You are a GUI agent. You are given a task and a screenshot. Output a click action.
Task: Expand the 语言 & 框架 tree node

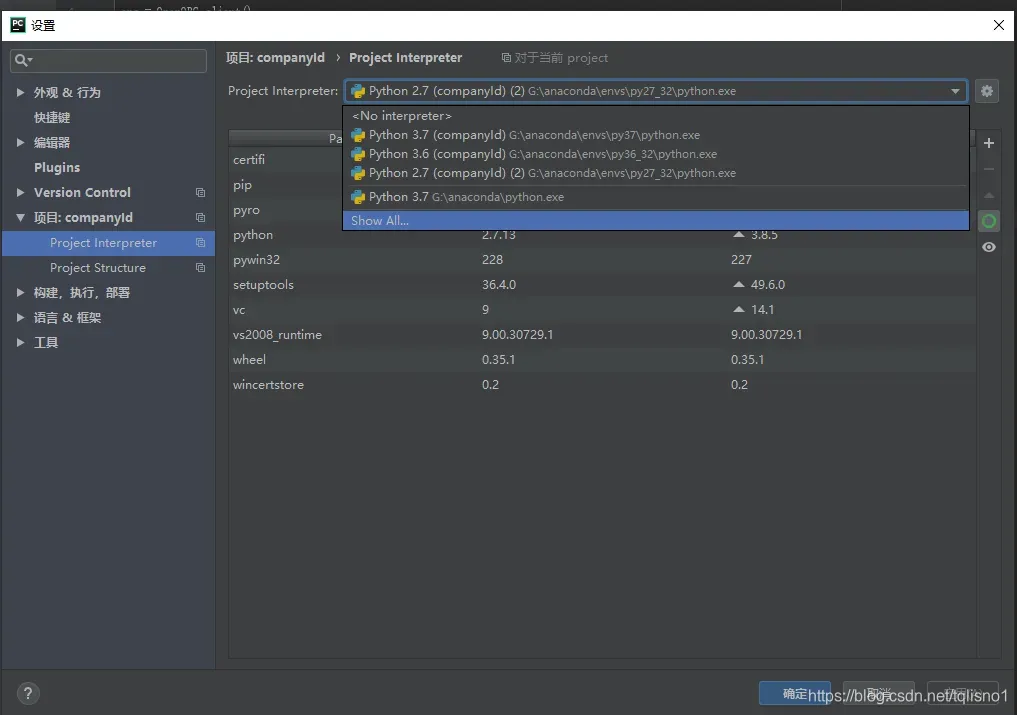click(x=20, y=318)
